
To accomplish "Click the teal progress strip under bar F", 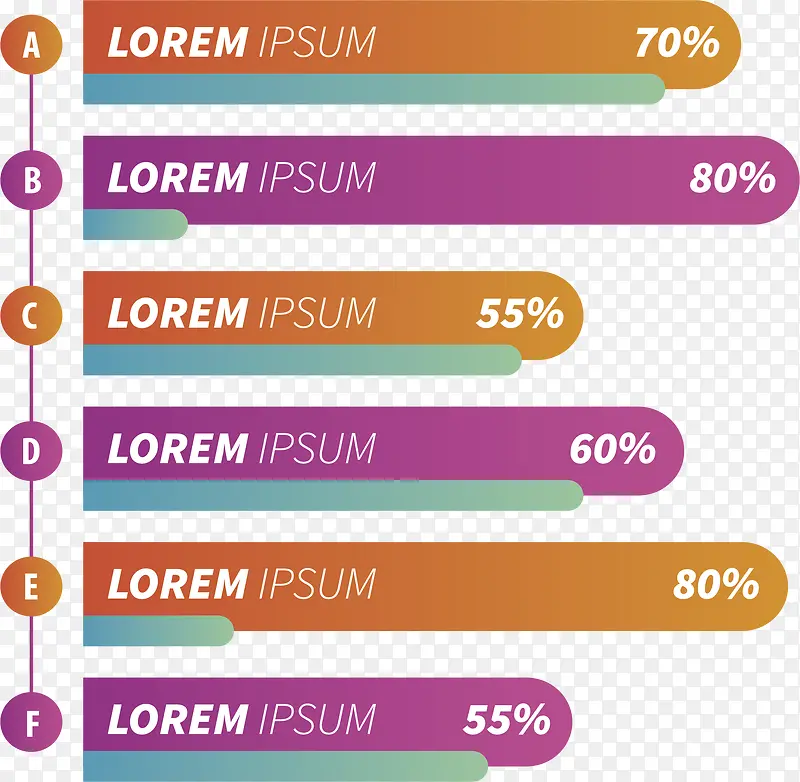I will [286, 766].
